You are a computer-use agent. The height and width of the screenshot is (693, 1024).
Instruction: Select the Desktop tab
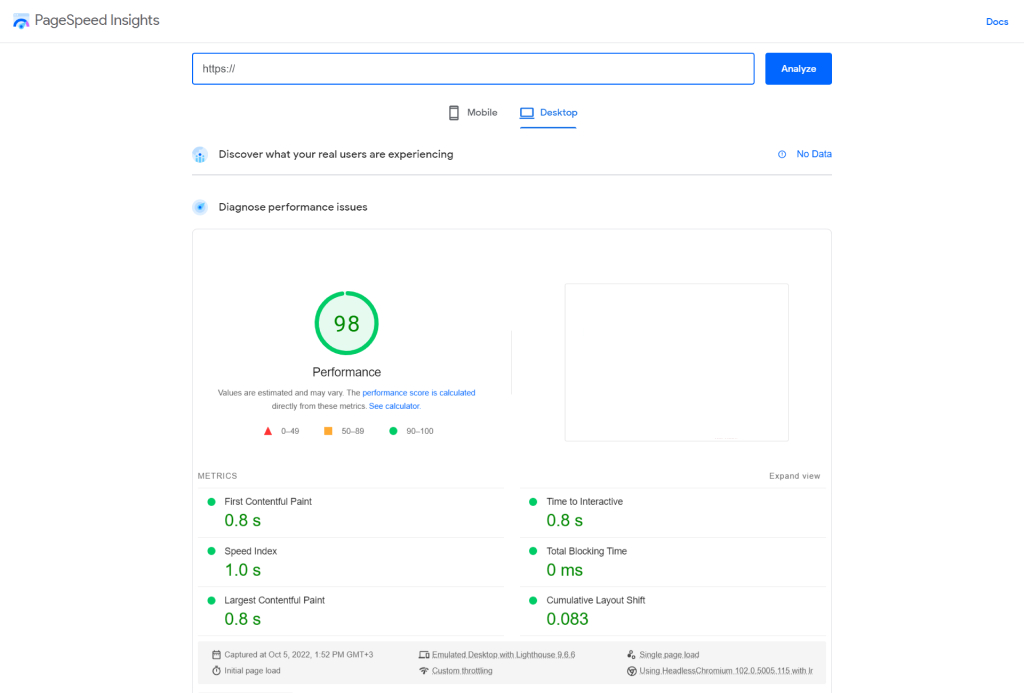tap(558, 113)
